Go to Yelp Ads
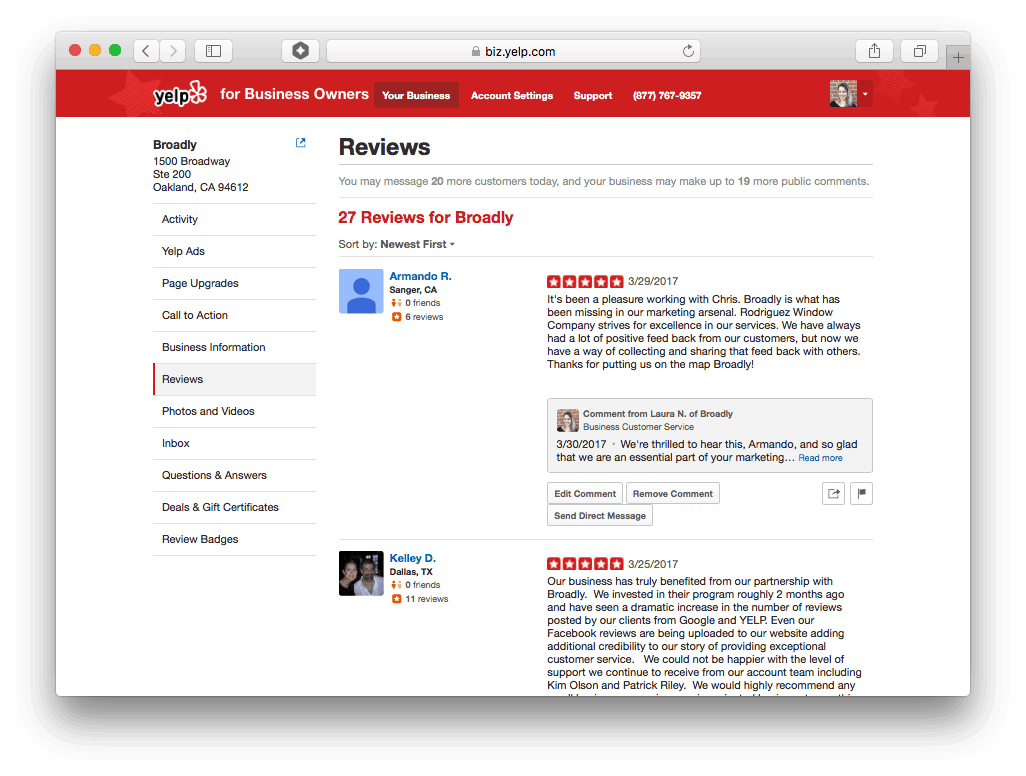This screenshot has width=1026, height=776. click(x=234, y=251)
